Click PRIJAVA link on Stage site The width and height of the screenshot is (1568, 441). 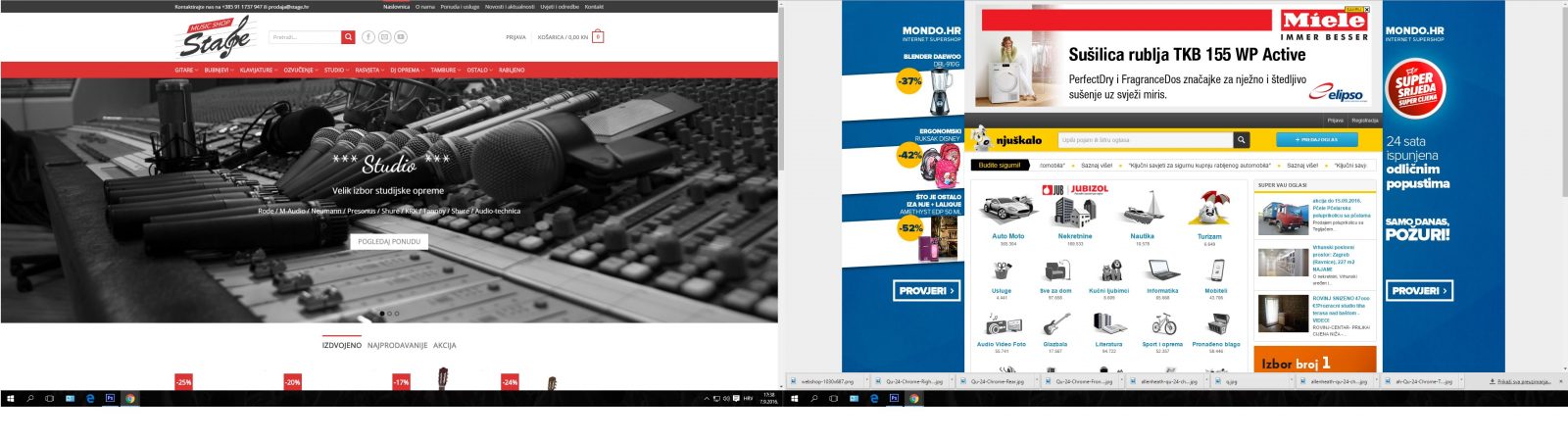[515, 37]
